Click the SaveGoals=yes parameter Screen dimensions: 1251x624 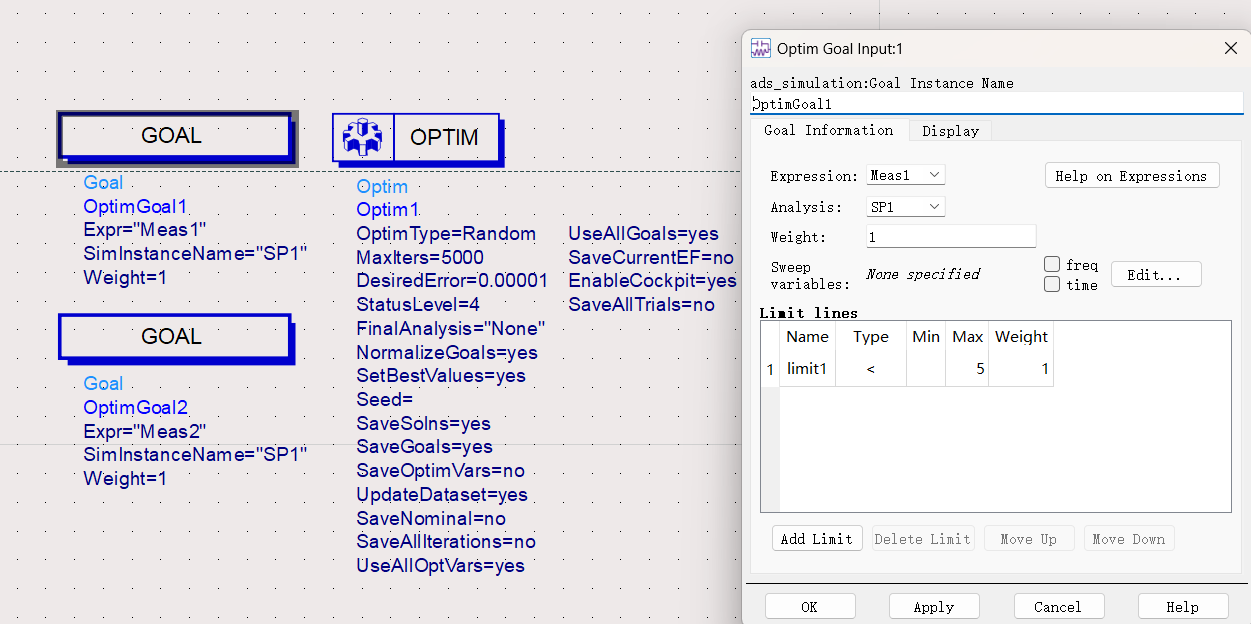point(425,447)
